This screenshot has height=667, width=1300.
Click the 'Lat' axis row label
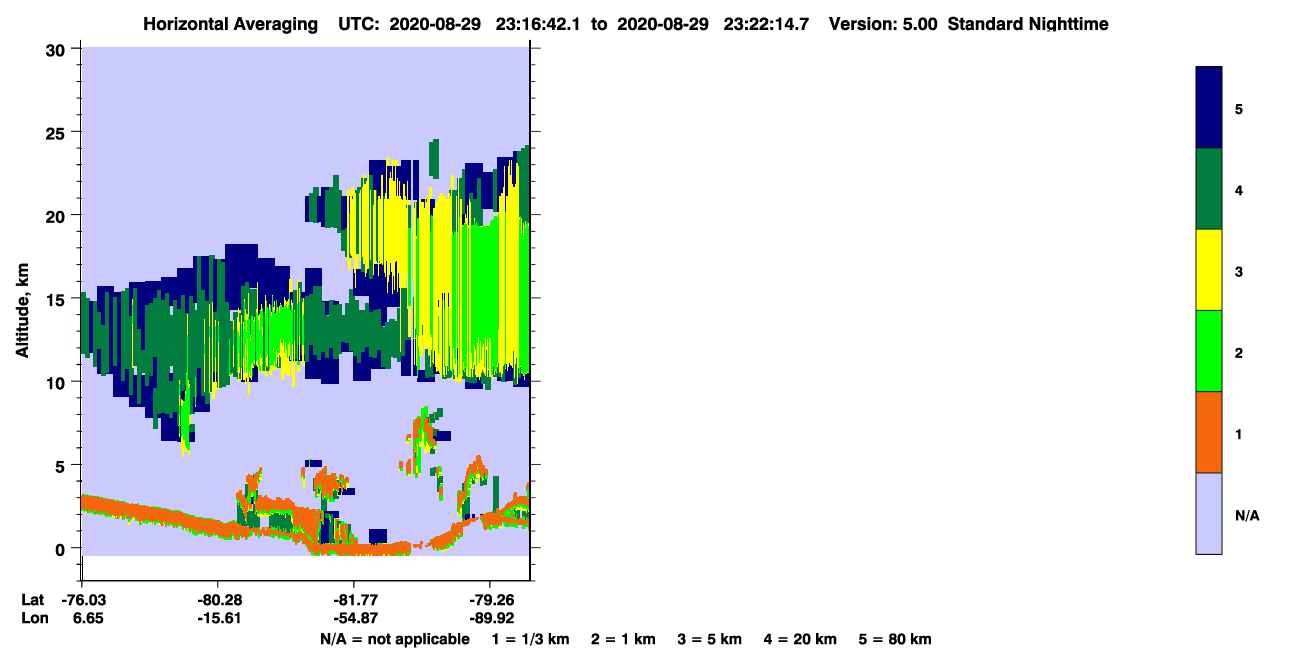click(x=33, y=600)
